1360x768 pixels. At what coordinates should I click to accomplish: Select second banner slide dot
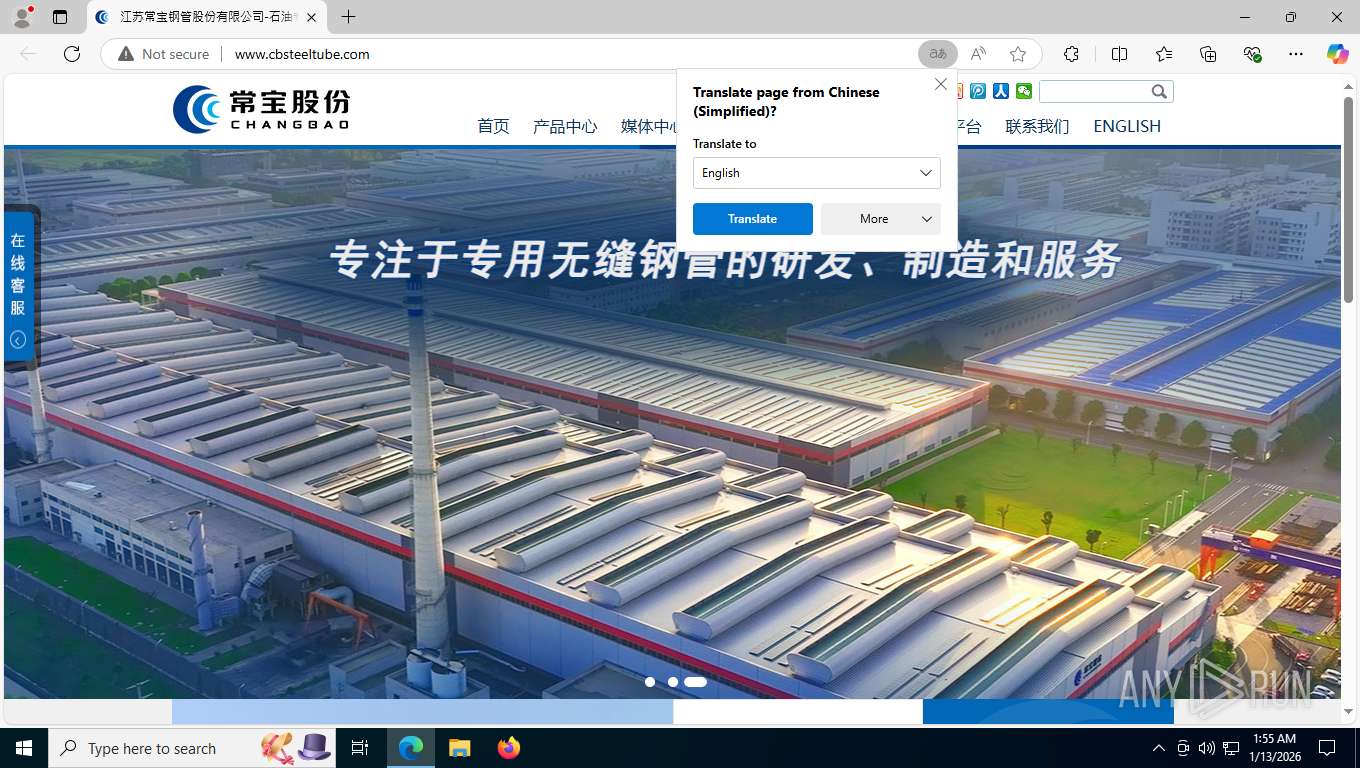pyautogui.click(x=673, y=682)
